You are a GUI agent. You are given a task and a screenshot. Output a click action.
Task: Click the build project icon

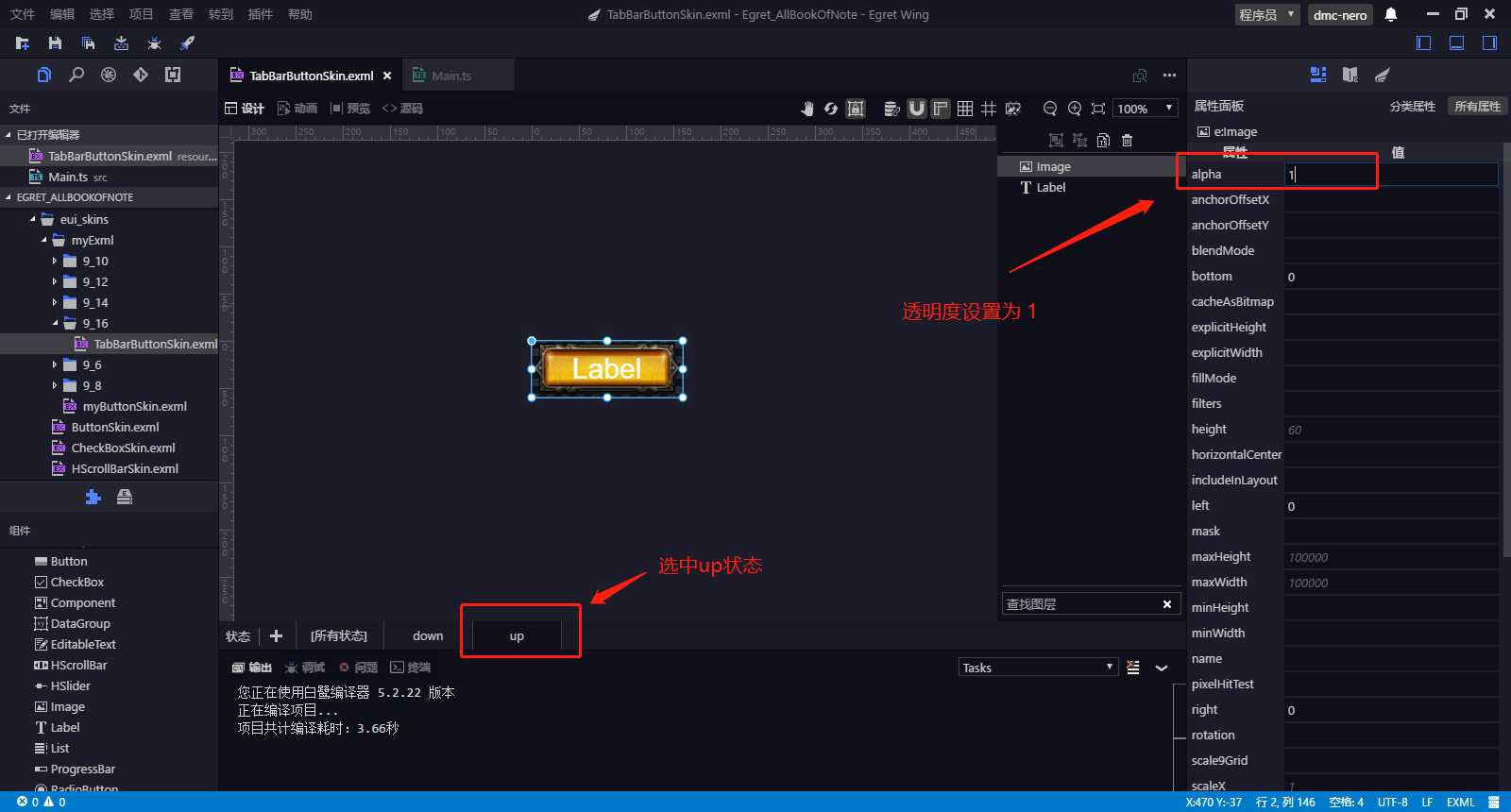(x=121, y=43)
